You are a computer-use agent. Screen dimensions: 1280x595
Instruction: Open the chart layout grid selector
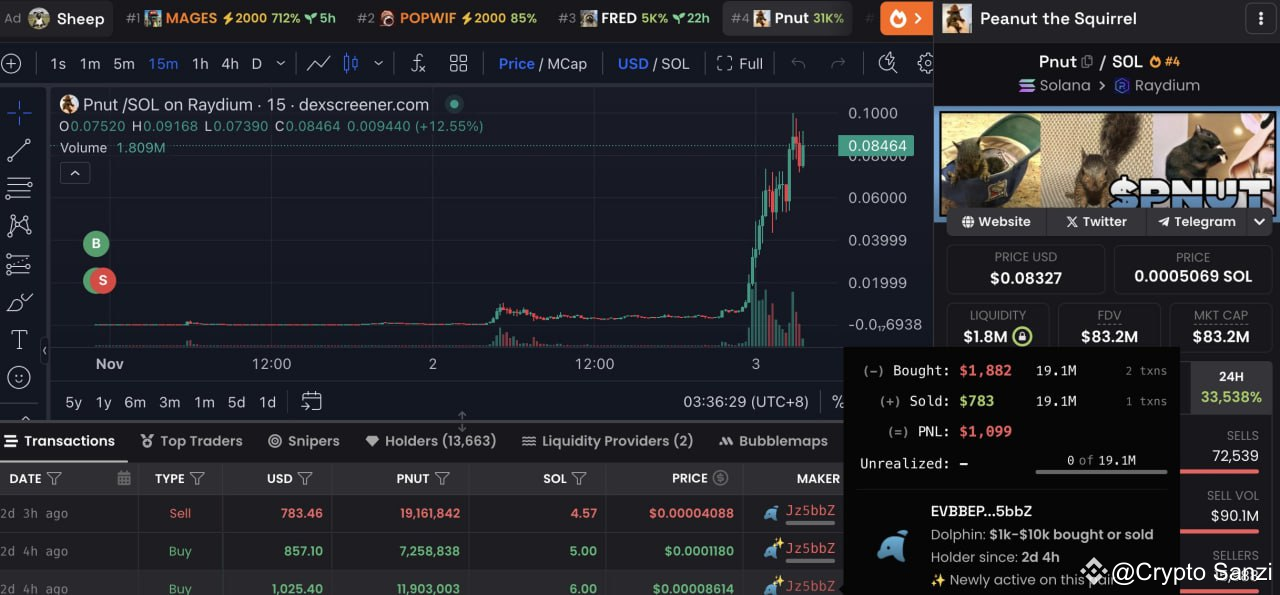coord(459,64)
